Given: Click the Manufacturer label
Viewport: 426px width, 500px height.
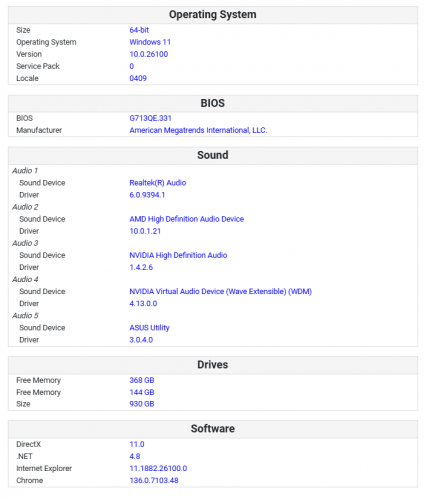Looking at the screenshot, I should [x=39, y=130].
